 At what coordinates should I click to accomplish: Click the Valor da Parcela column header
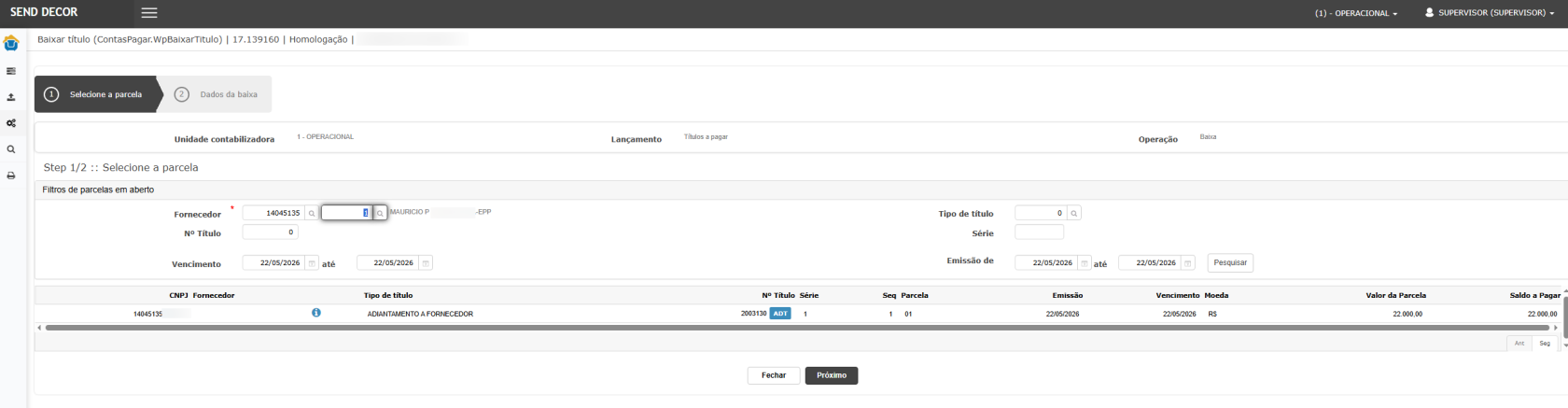click(x=1395, y=295)
